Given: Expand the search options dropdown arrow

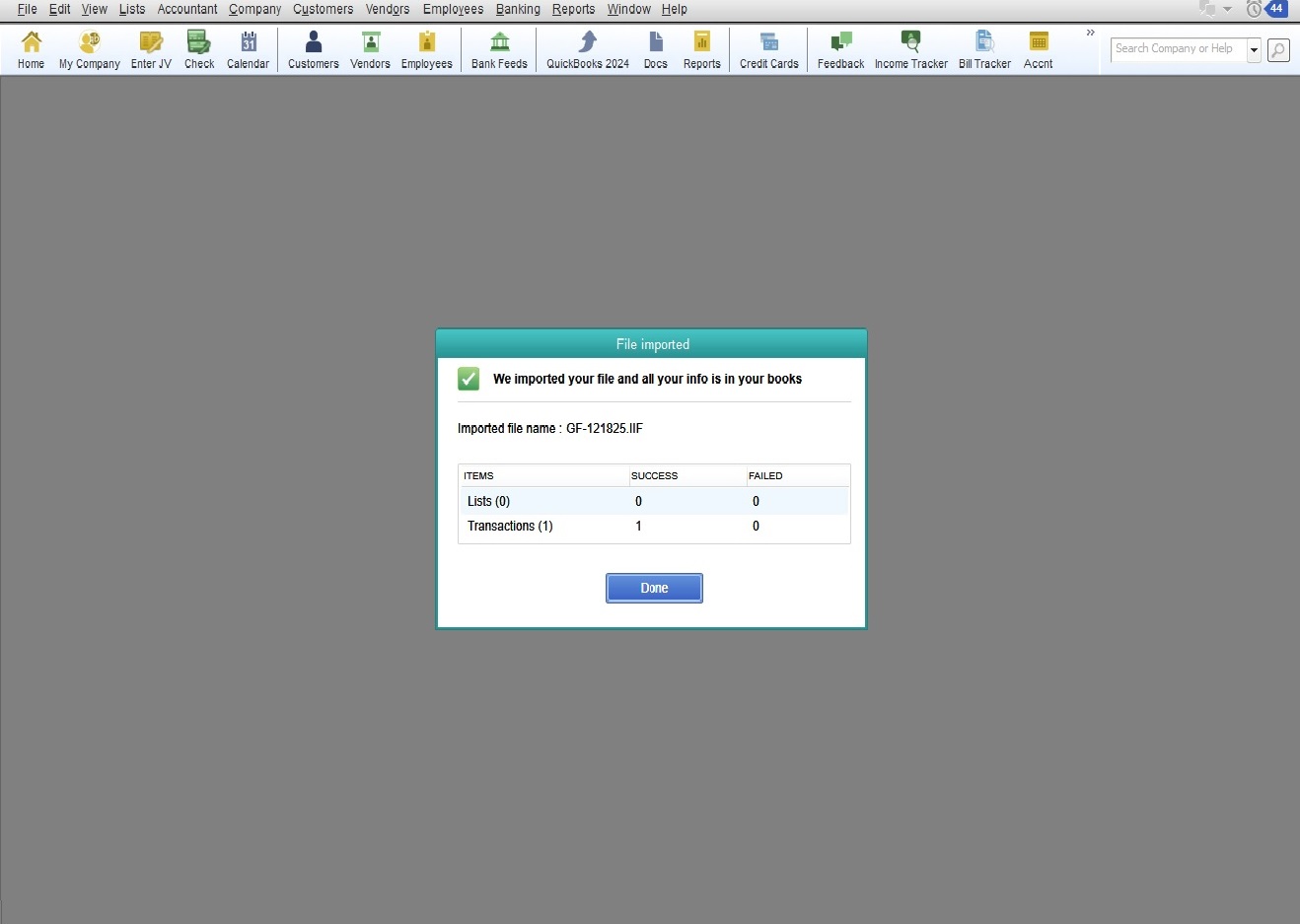Looking at the screenshot, I should tap(1254, 49).
